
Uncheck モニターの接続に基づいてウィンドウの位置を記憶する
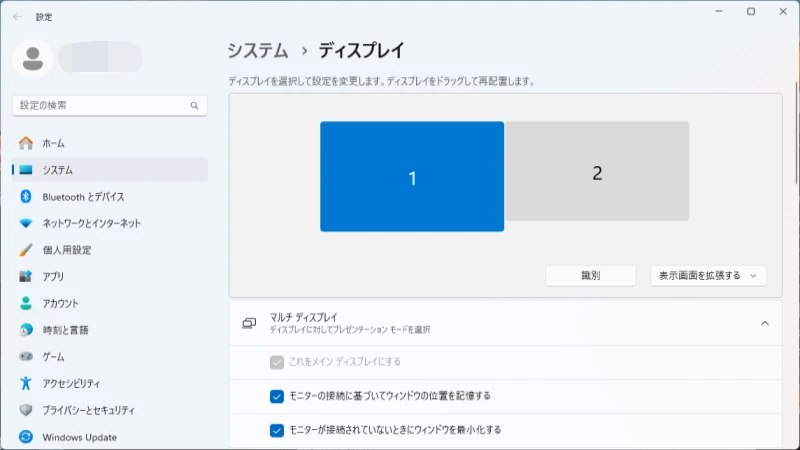tap(277, 396)
